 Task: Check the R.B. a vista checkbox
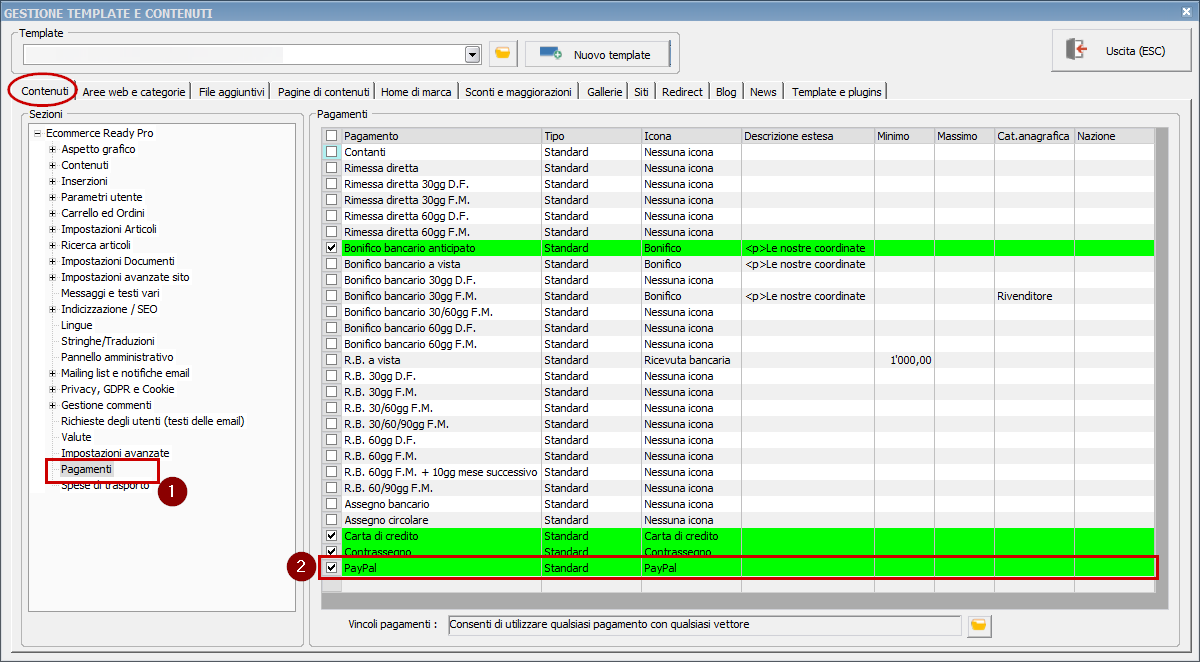332,360
